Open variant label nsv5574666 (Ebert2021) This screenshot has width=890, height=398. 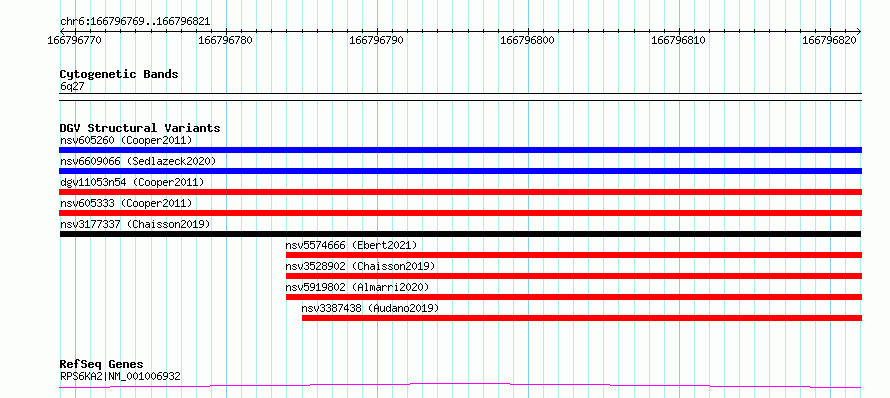coord(351,245)
